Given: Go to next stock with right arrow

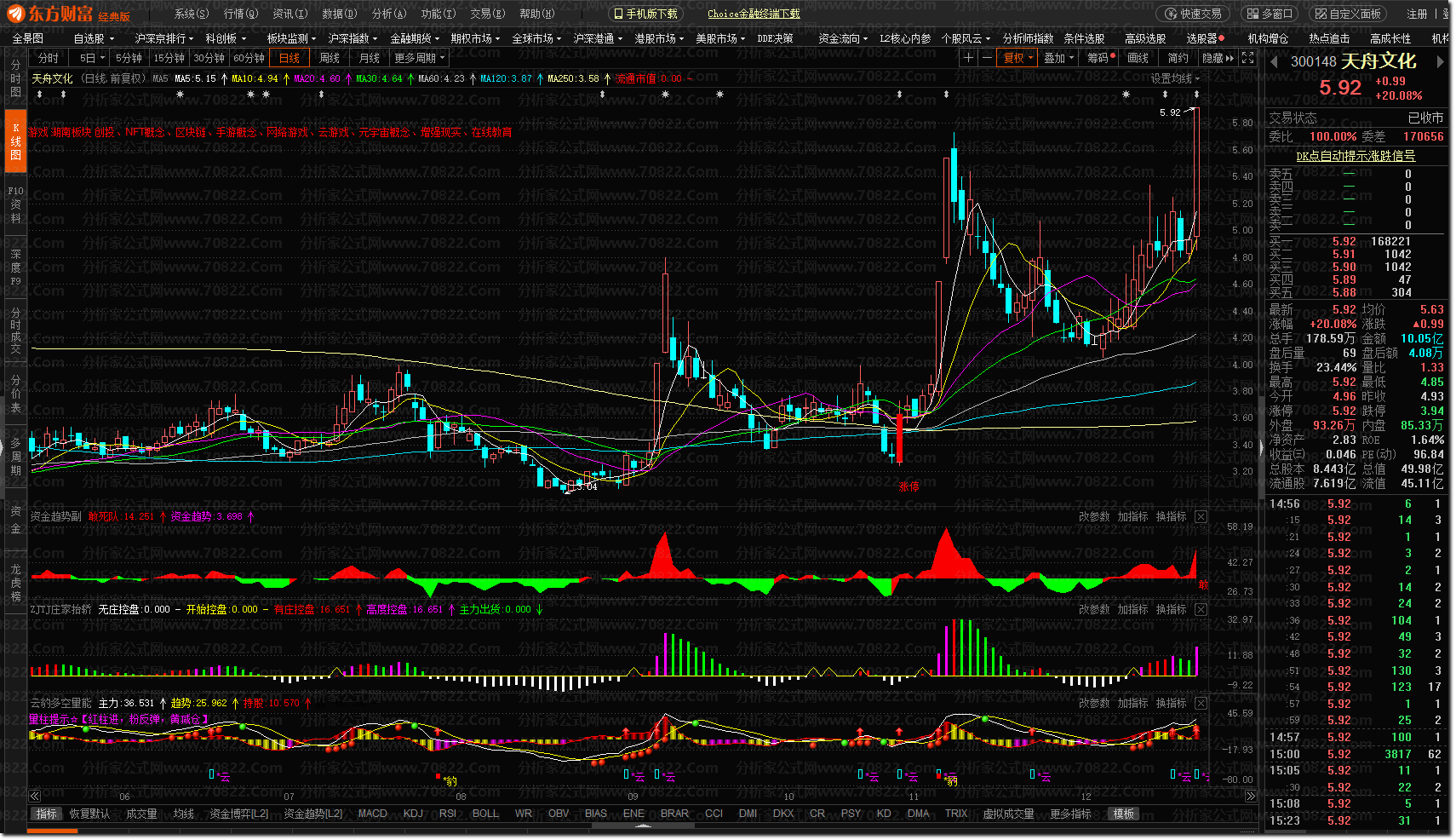Looking at the screenshot, I should [x=1440, y=62].
